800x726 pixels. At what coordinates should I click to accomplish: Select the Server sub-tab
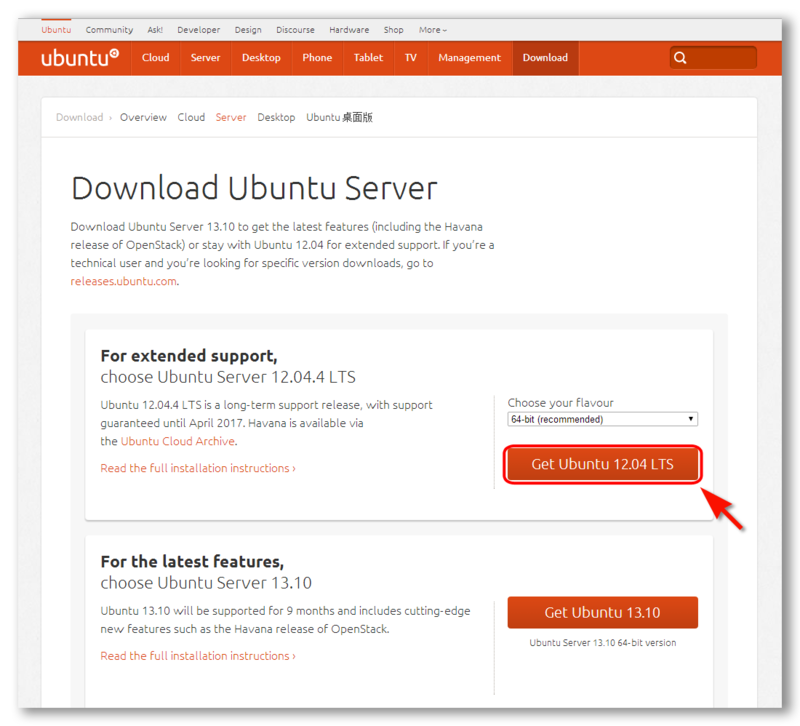pyautogui.click(x=231, y=117)
